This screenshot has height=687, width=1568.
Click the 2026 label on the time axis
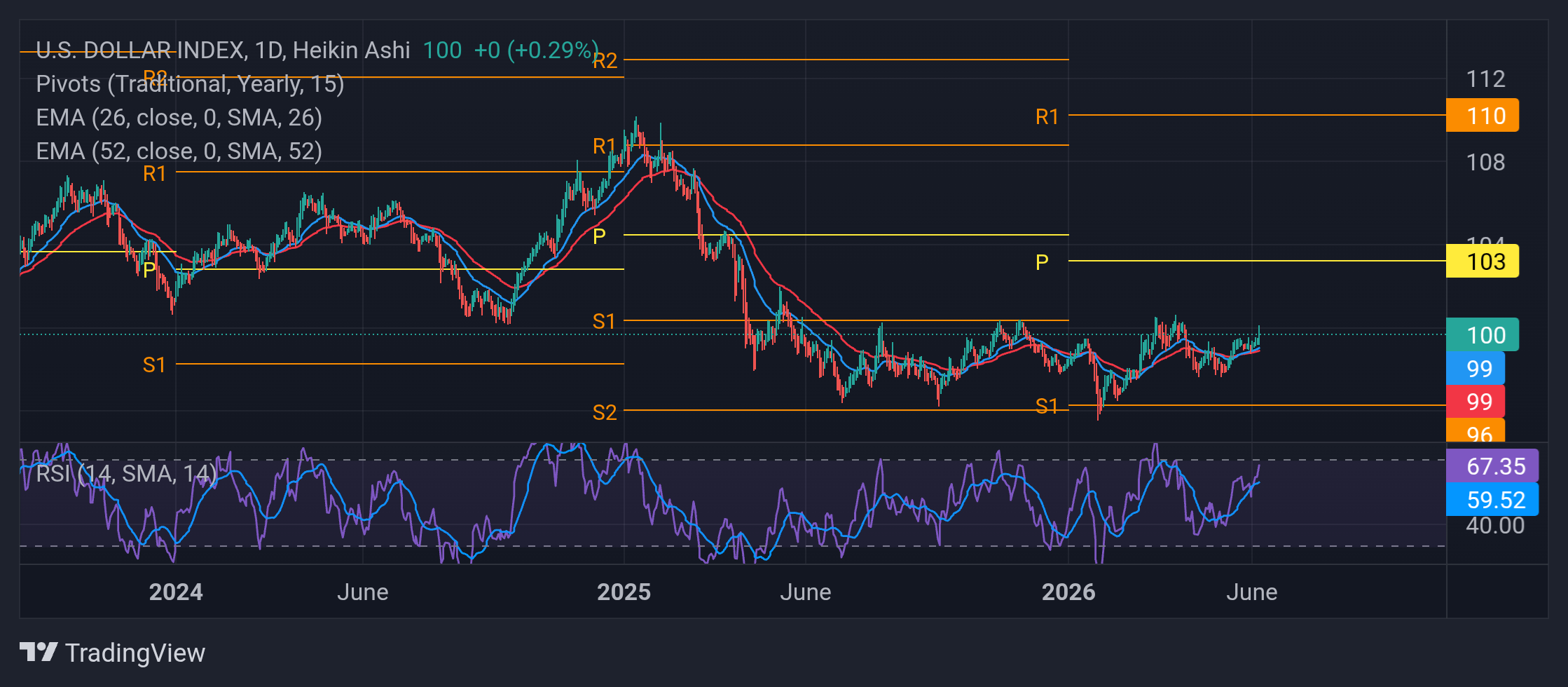(1068, 592)
